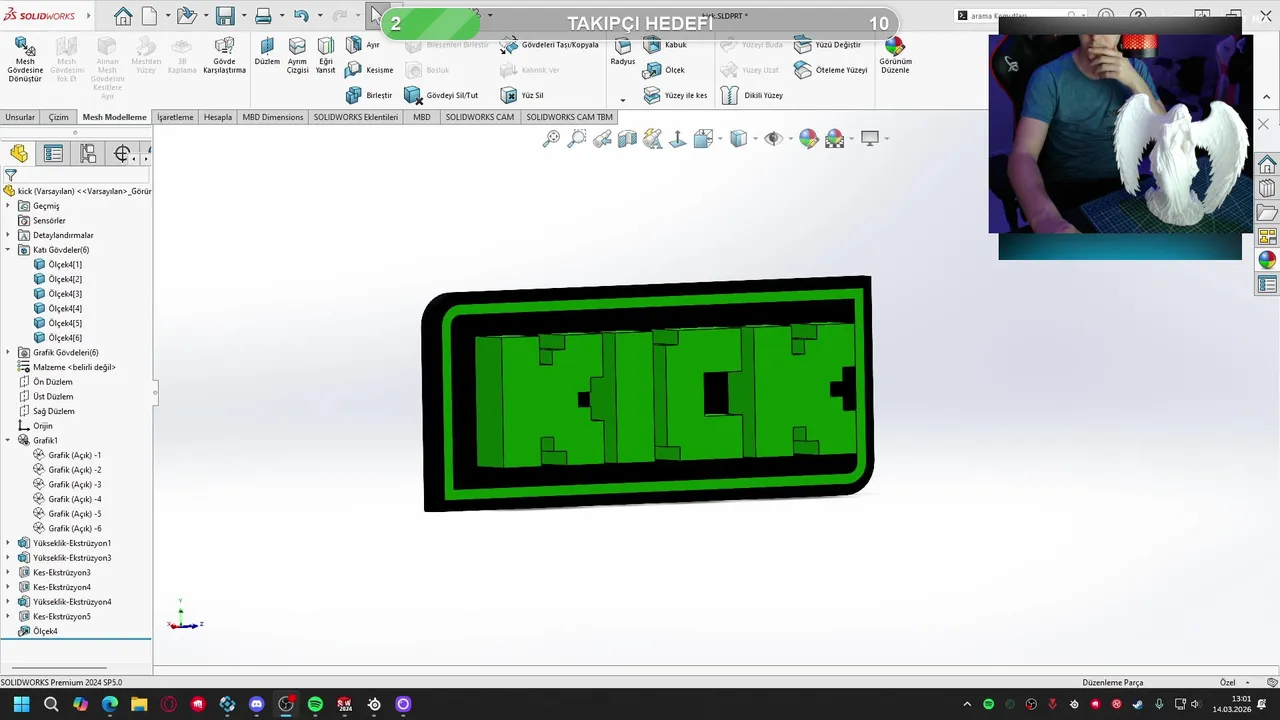
Task: Open the display style dropdown arrow
Action: 755,139
